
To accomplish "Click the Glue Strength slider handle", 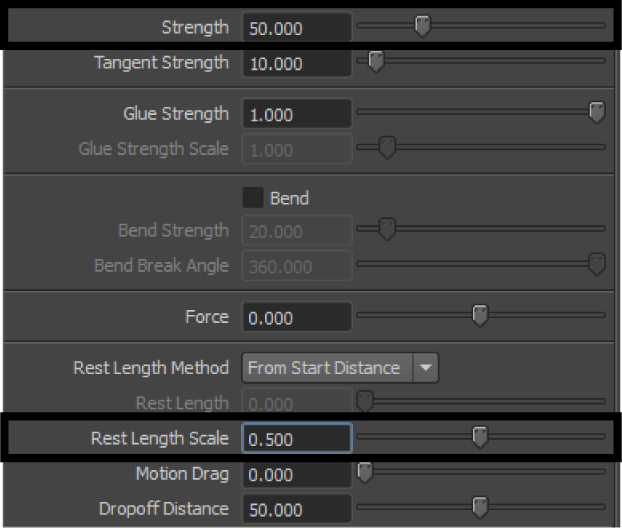I will [597, 113].
